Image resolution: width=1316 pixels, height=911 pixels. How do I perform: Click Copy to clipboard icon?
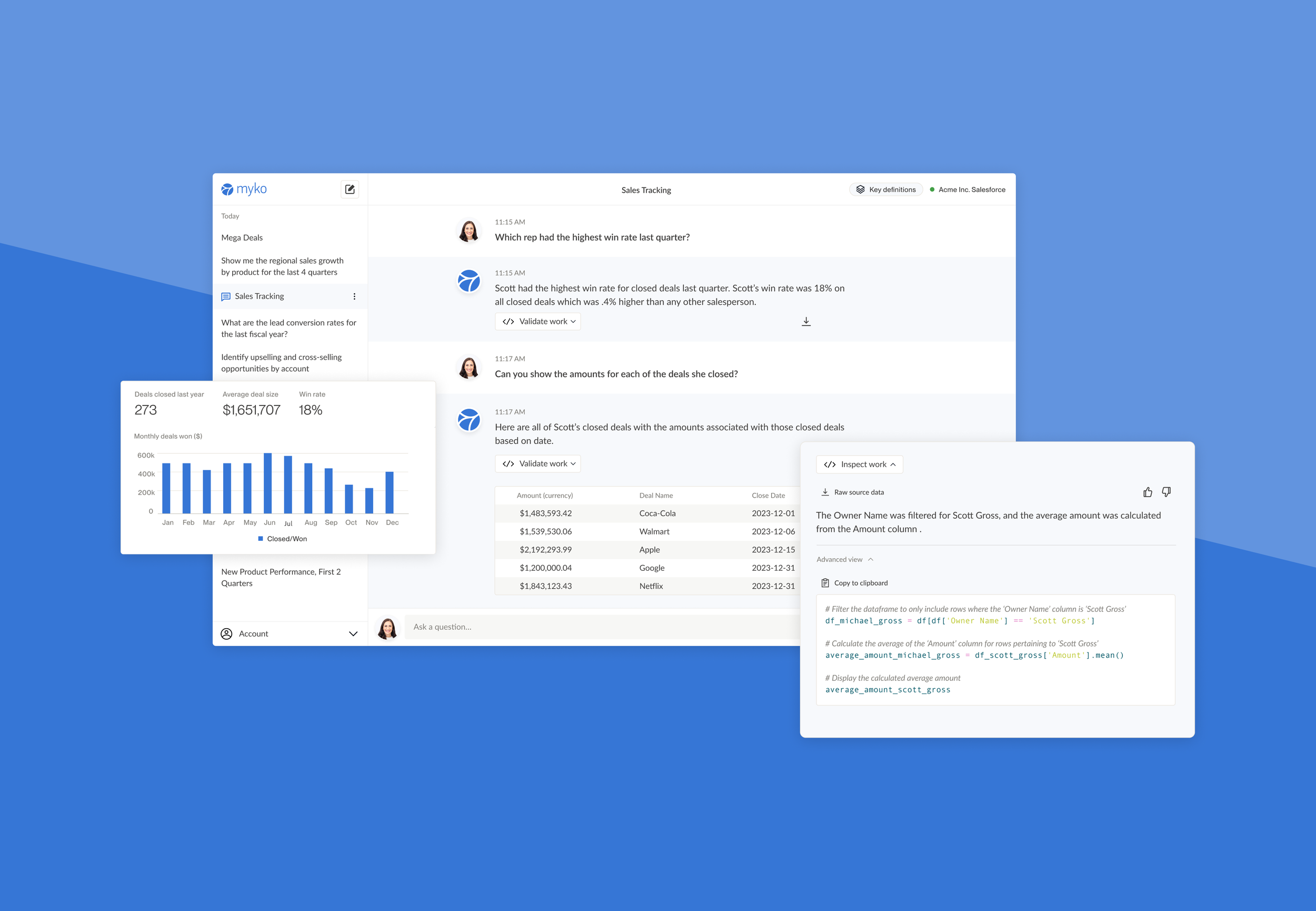coord(825,583)
